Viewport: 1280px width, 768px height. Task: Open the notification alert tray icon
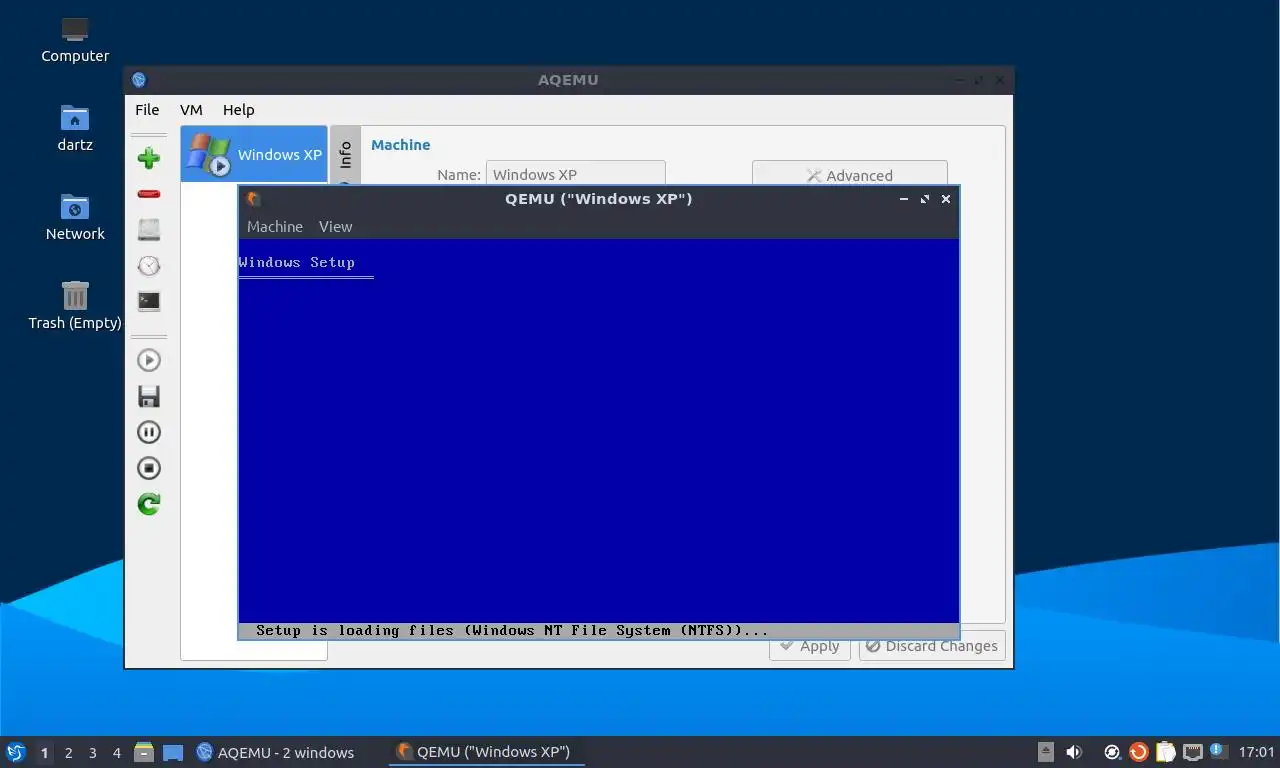(x=1218, y=751)
